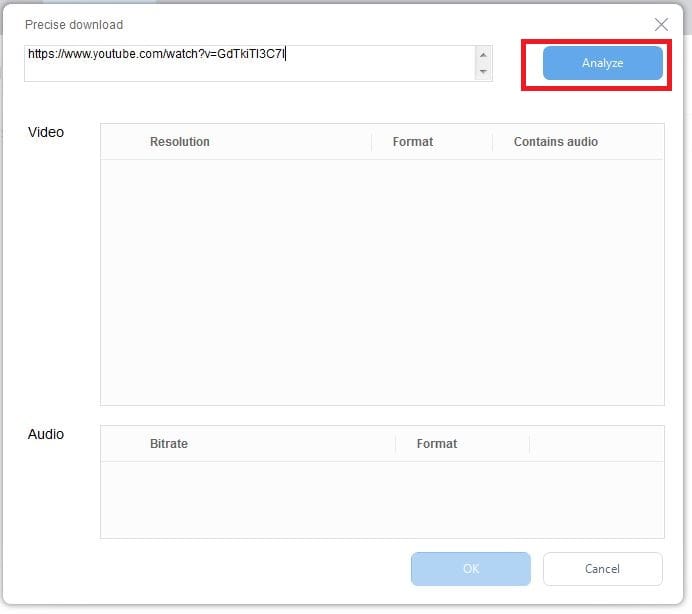This screenshot has width=692, height=614.
Task: Confirm with the OK button
Action: (470, 569)
